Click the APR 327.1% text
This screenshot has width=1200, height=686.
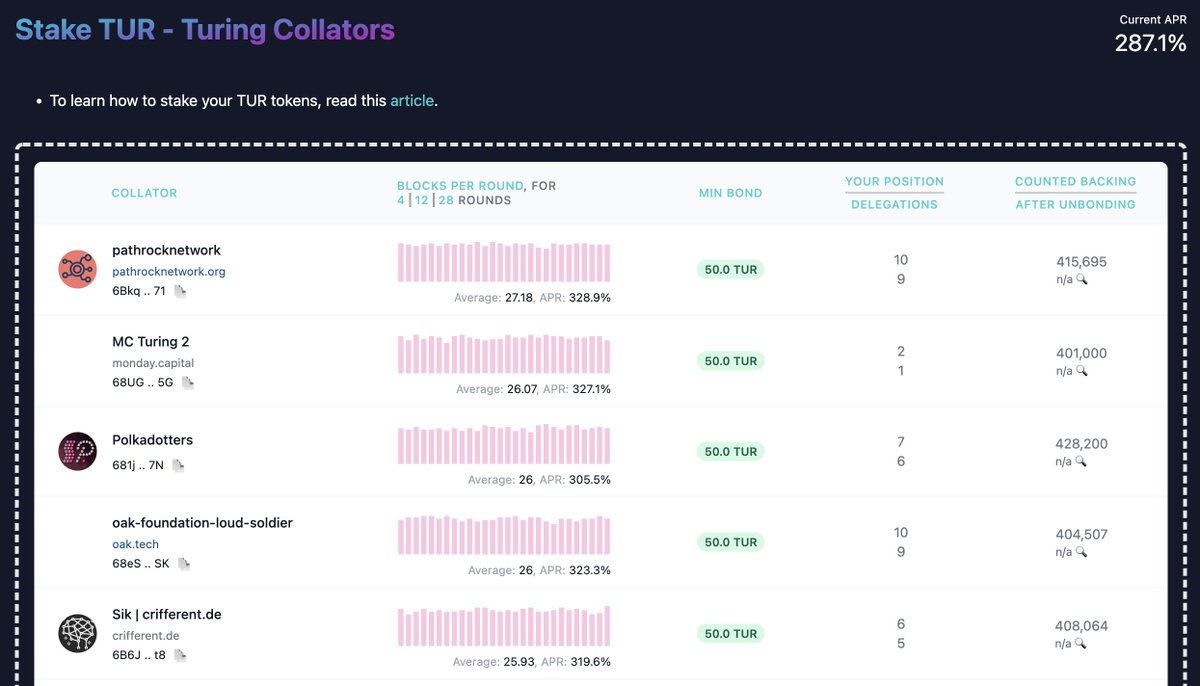click(x=576, y=389)
